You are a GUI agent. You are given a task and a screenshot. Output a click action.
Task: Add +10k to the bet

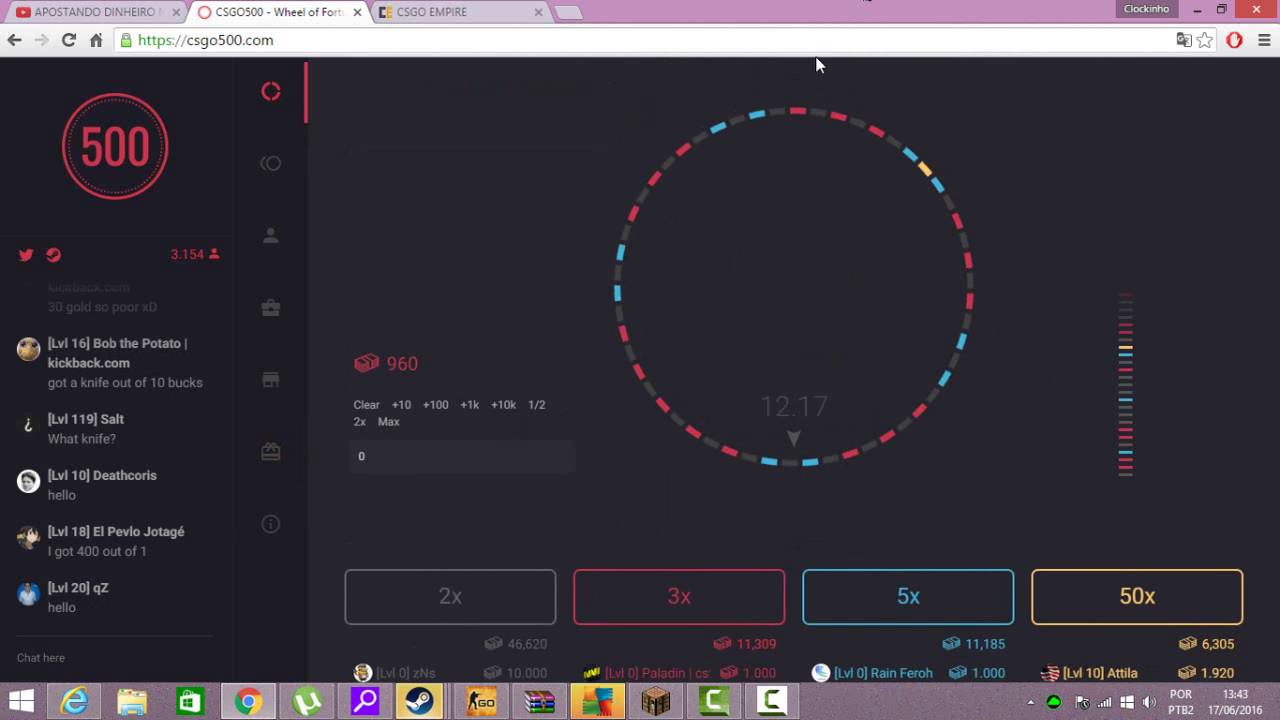pos(503,405)
